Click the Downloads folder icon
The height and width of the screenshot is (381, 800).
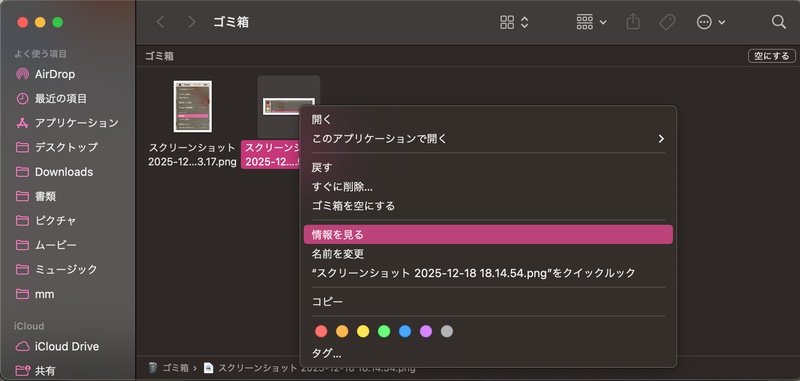click(22, 172)
